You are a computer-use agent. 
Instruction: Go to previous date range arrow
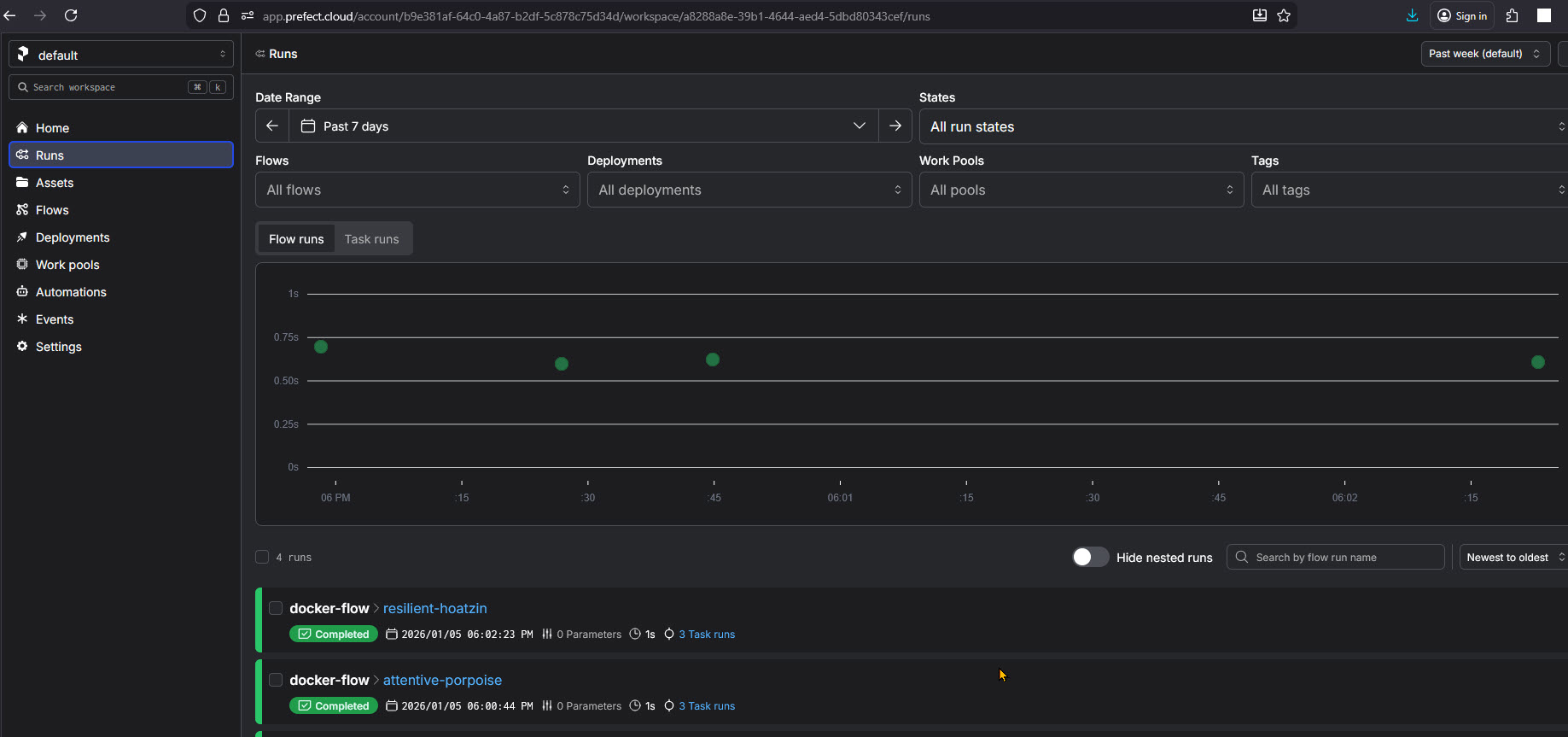272,126
